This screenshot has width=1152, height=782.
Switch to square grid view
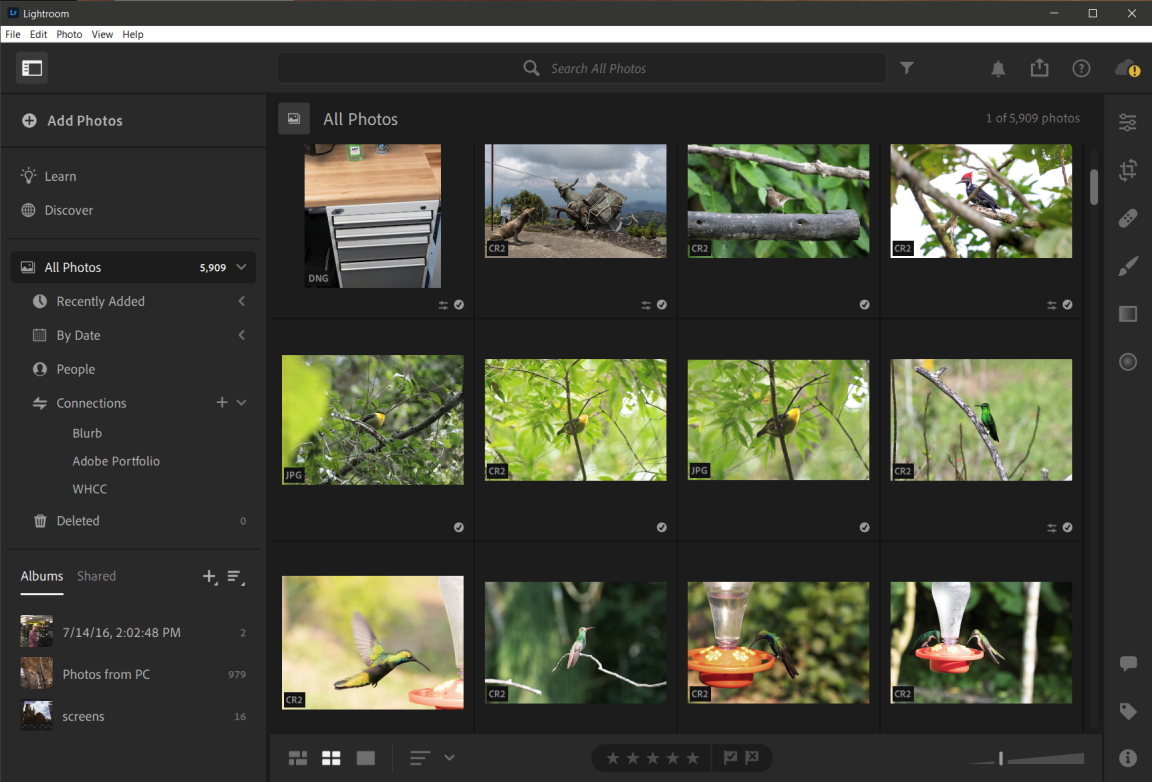click(x=331, y=758)
